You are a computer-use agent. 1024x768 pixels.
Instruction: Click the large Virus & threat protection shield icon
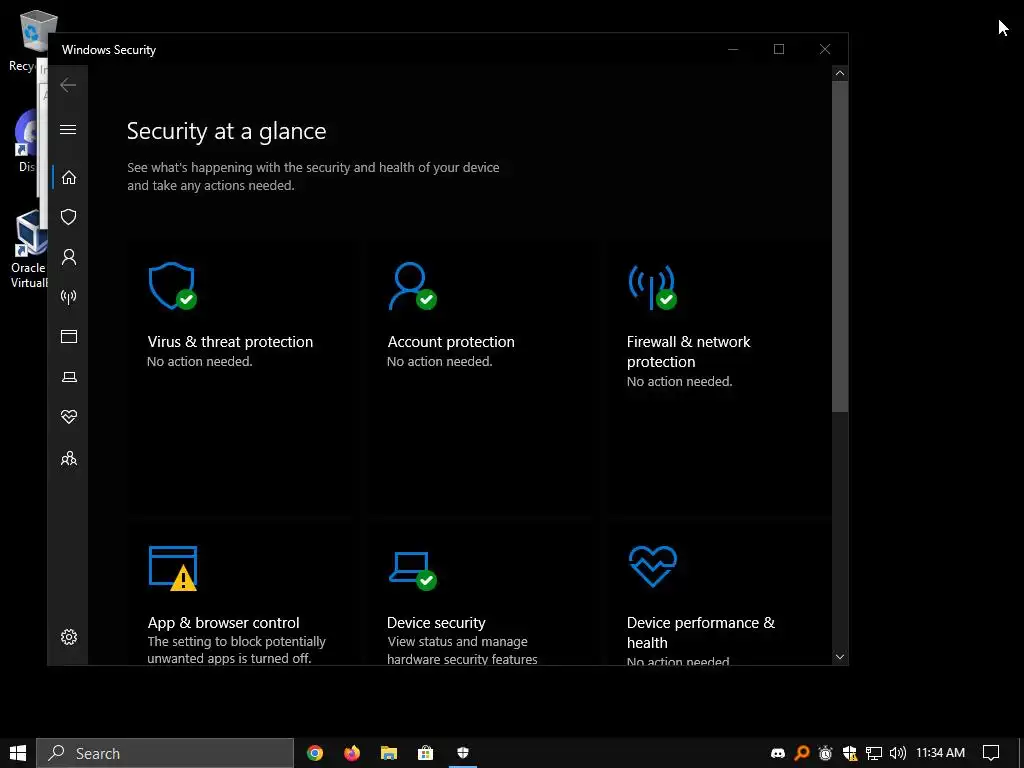pos(172,286)
